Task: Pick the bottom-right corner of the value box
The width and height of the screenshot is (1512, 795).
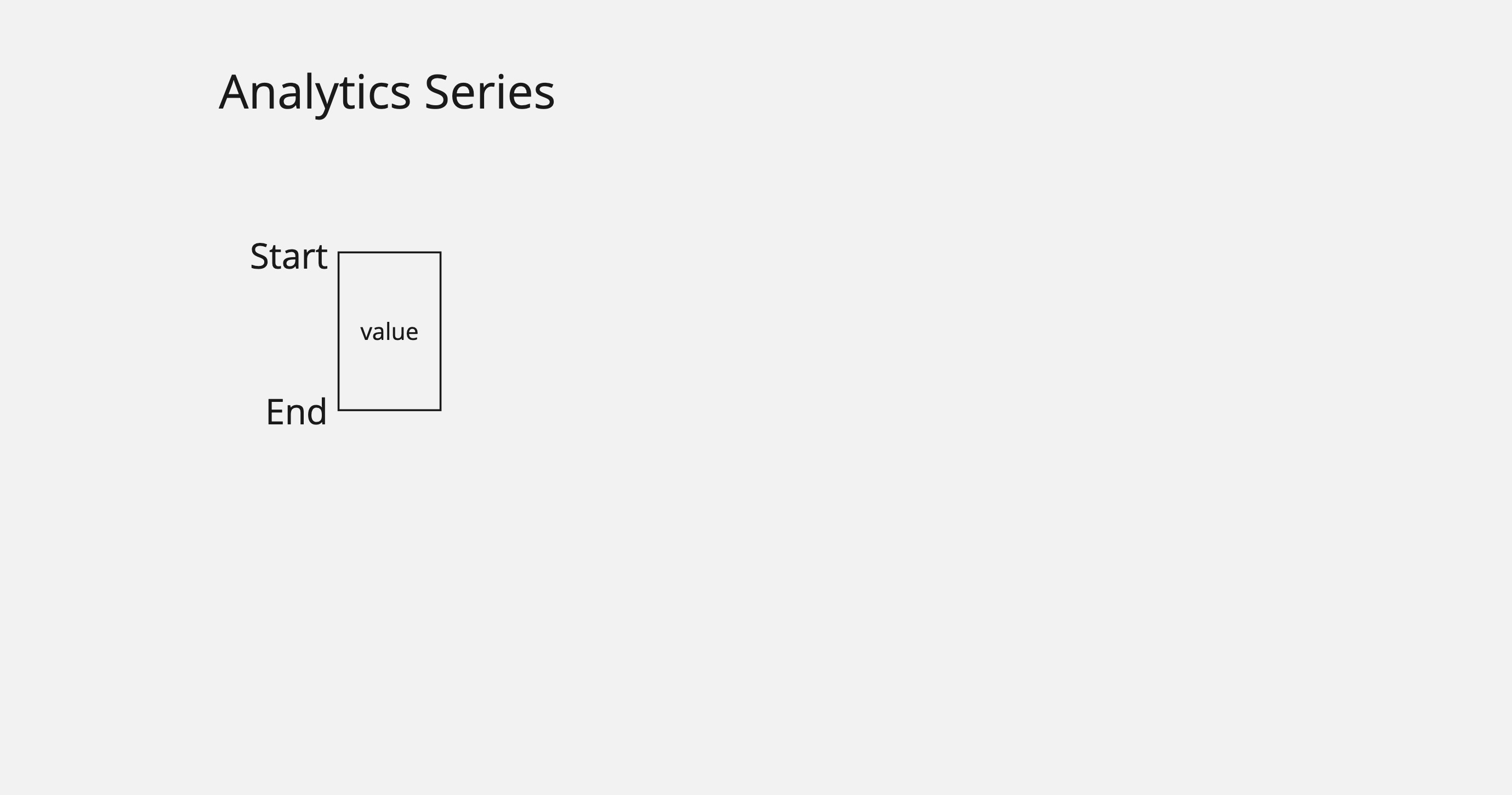Action: click(440, 410)
